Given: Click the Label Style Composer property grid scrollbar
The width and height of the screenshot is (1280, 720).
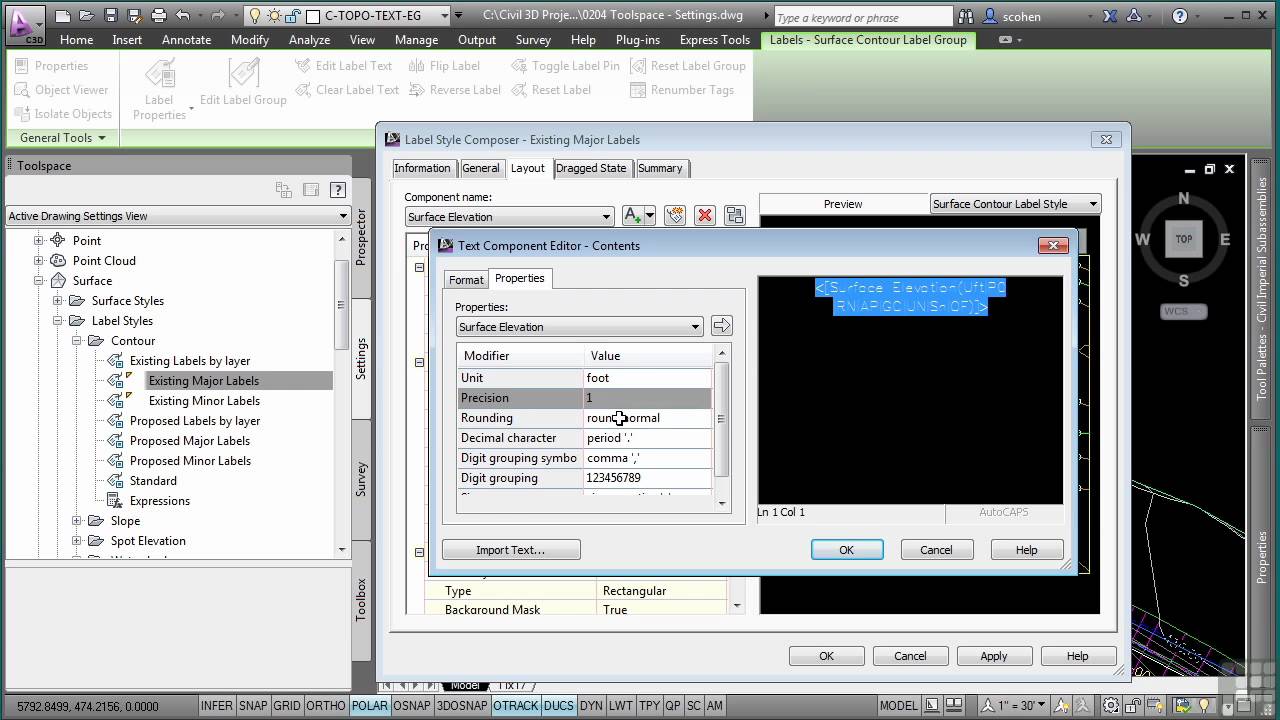Looking at the screenshot, I should tap(737, 604).
